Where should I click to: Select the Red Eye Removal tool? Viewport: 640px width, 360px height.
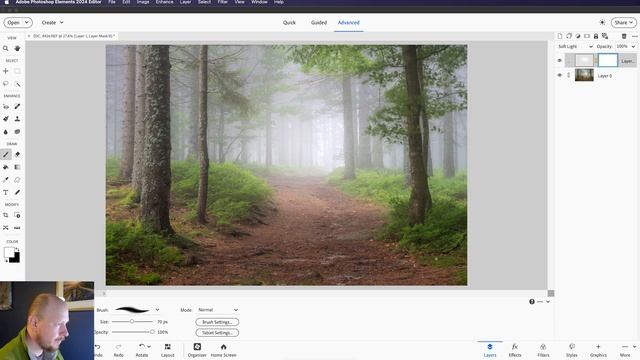click(x=6, y=107)
